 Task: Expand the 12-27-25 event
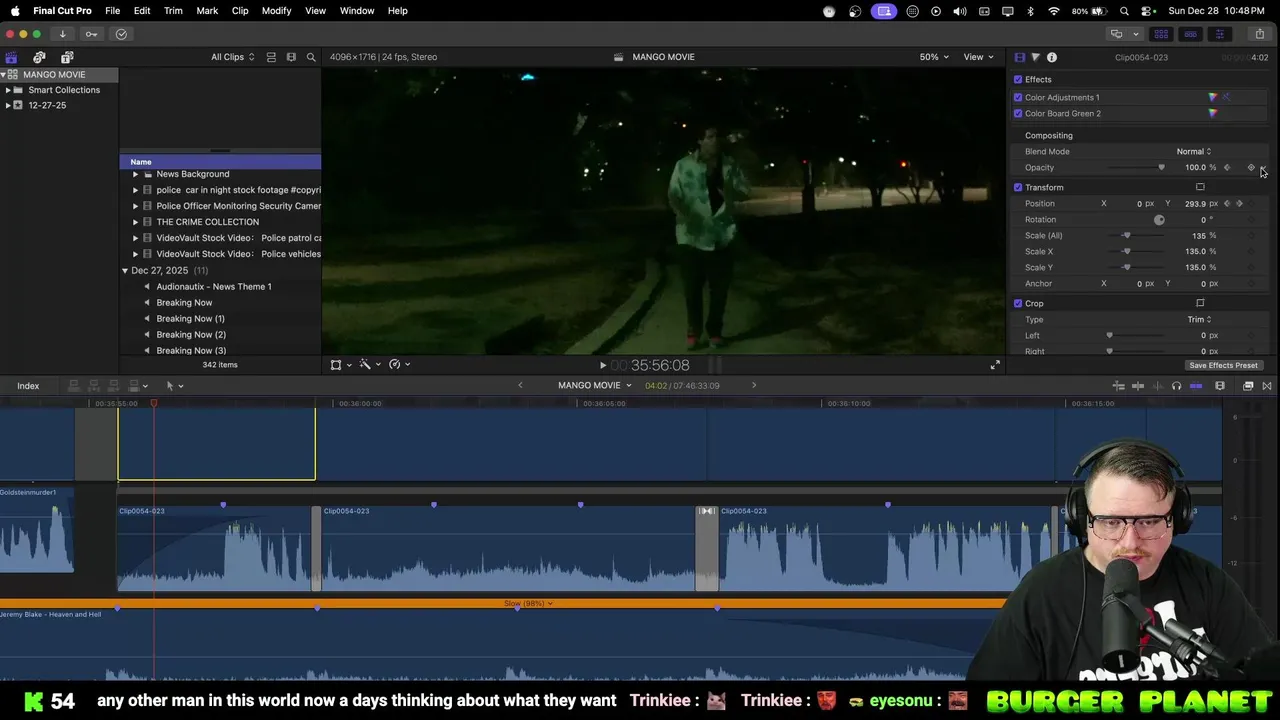click(8, 105)
